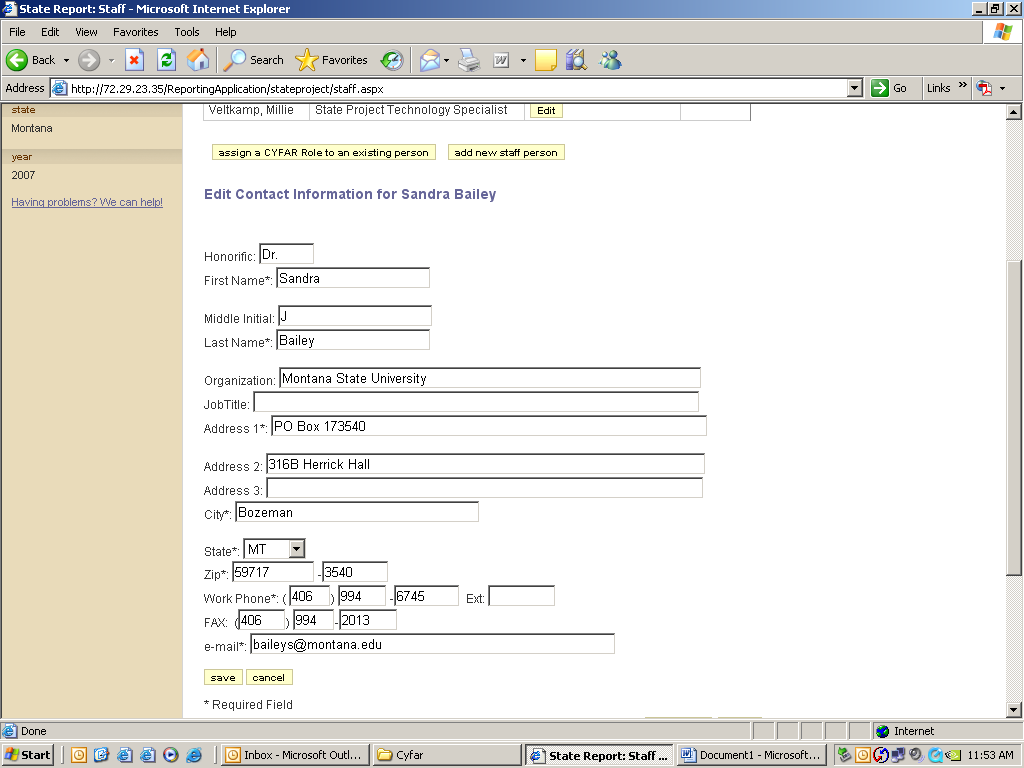Open the History icon in the toolbar
1024x768 pixels.
(391, 60)
